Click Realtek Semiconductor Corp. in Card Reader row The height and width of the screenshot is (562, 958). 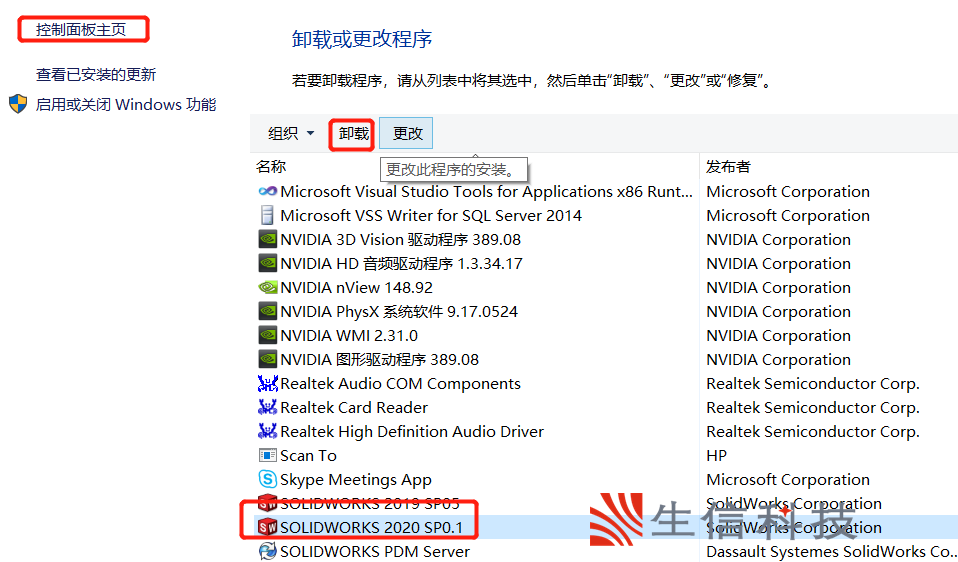tap(813, 407)
